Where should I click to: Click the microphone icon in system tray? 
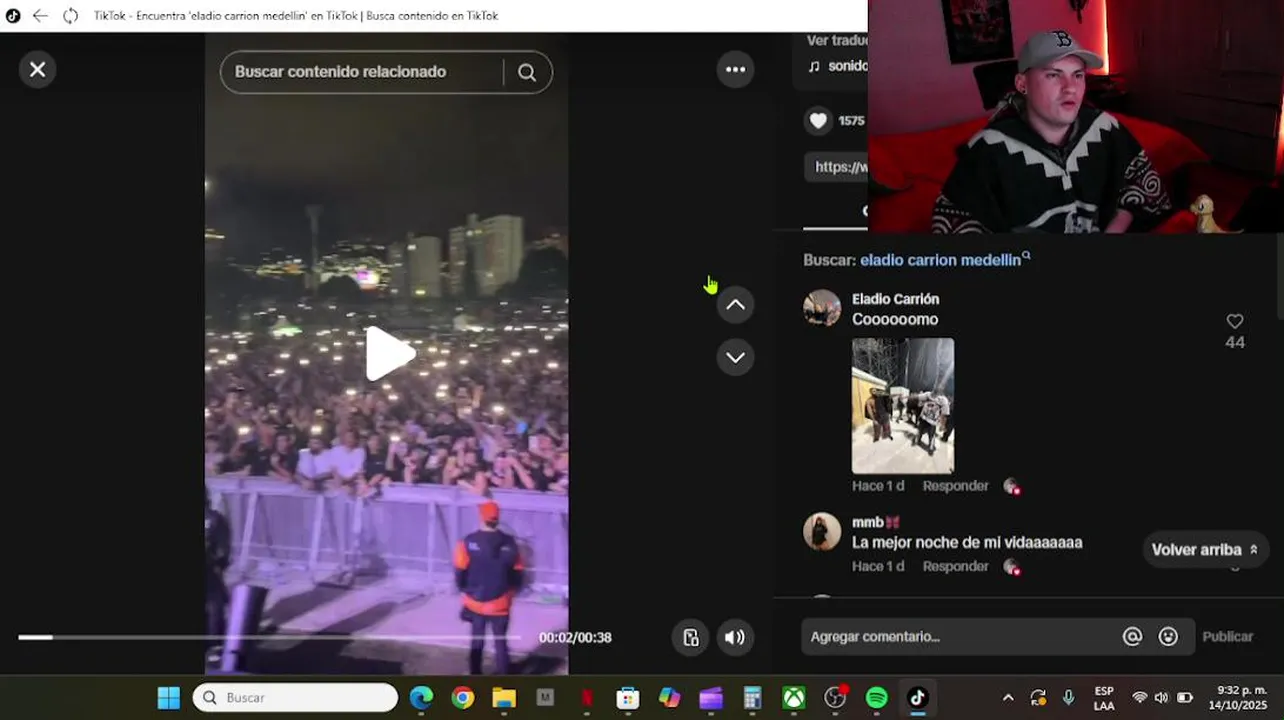(x=1069, y=698)
